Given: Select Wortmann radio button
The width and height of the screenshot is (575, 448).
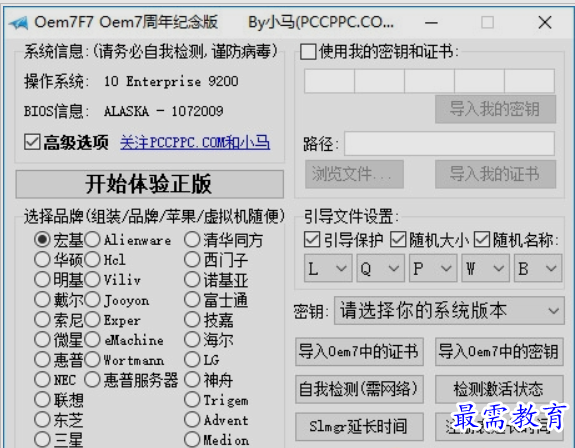Looking at the screenshot, I should [x=92, y=360].
